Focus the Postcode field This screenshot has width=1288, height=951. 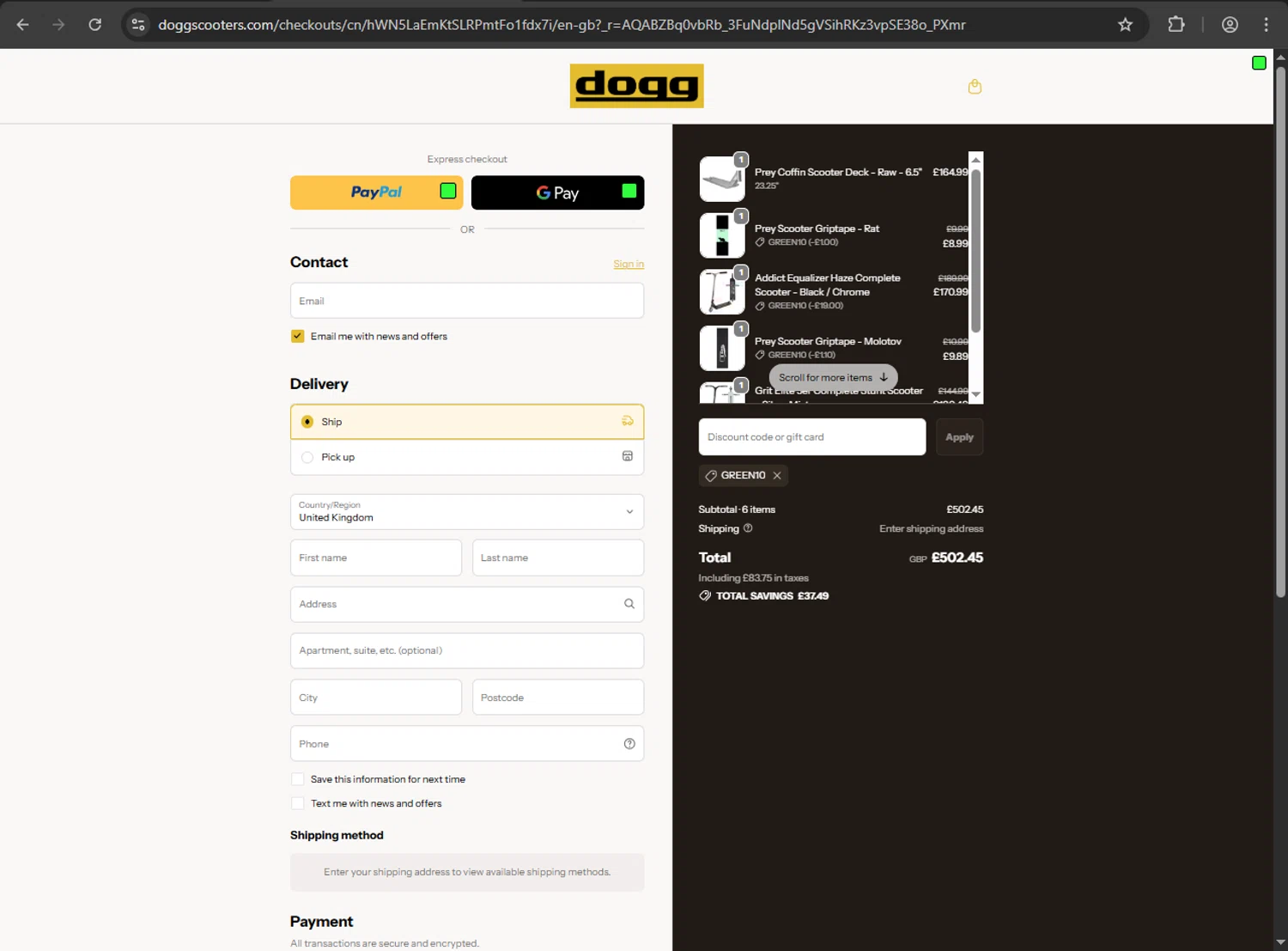558,698
